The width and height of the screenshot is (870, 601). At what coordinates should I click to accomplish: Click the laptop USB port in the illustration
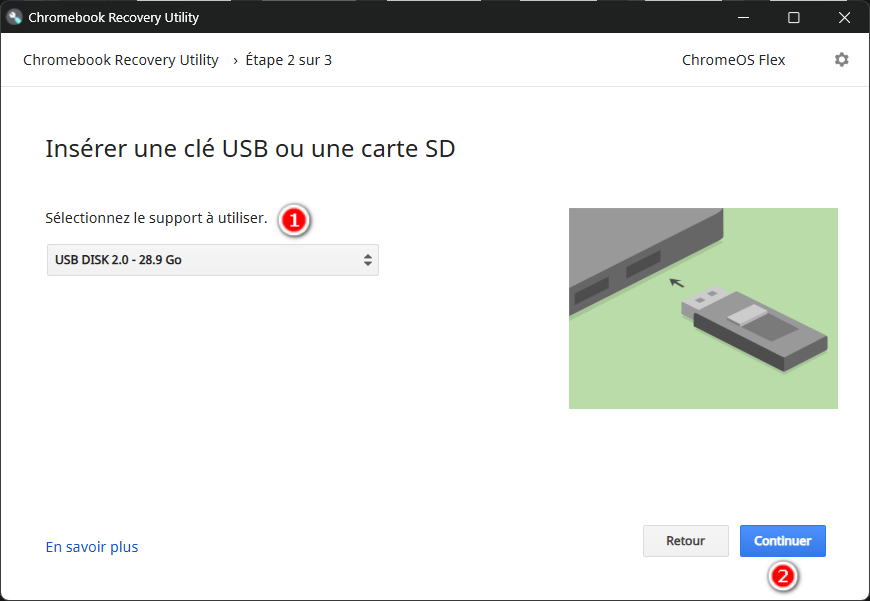coord(643,265)
